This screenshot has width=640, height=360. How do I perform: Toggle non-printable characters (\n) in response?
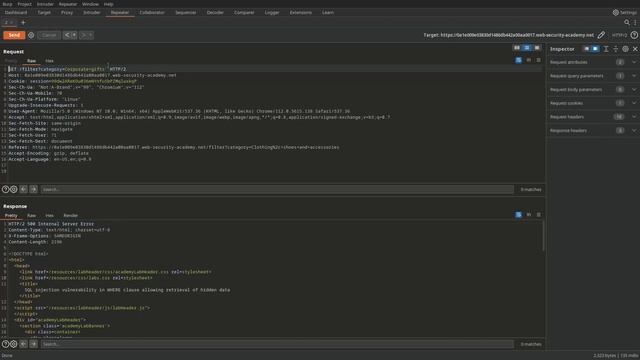[529, 215]
